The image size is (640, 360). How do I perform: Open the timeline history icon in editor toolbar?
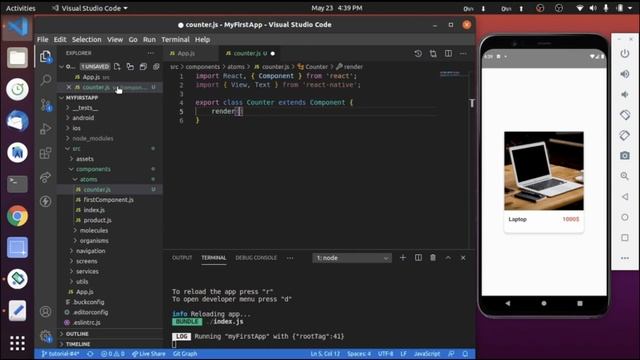pyautogui.click(x=418, y=53)
